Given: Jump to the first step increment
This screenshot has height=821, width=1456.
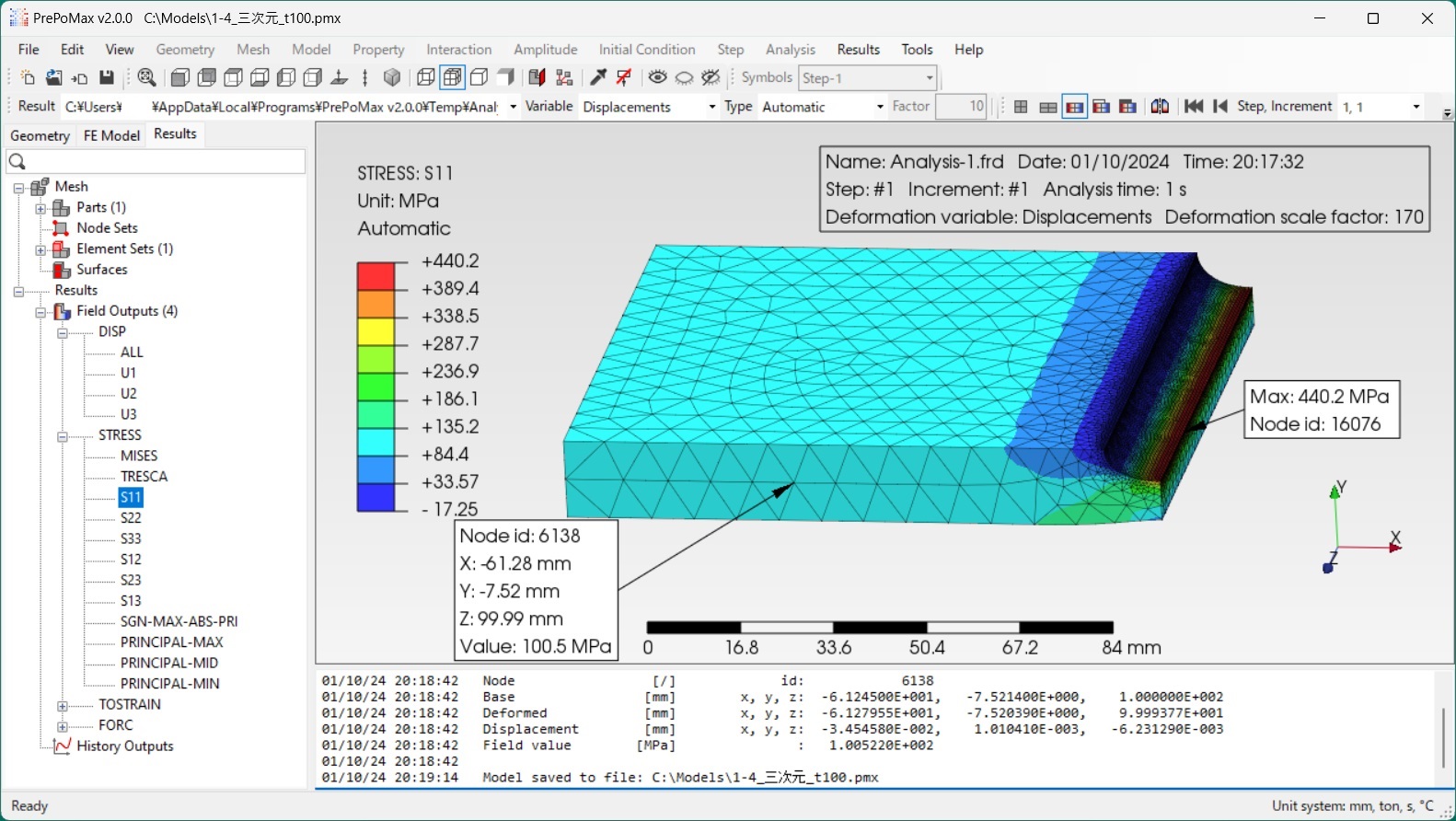Looking at the screenshot, I should coord(1194,107).
